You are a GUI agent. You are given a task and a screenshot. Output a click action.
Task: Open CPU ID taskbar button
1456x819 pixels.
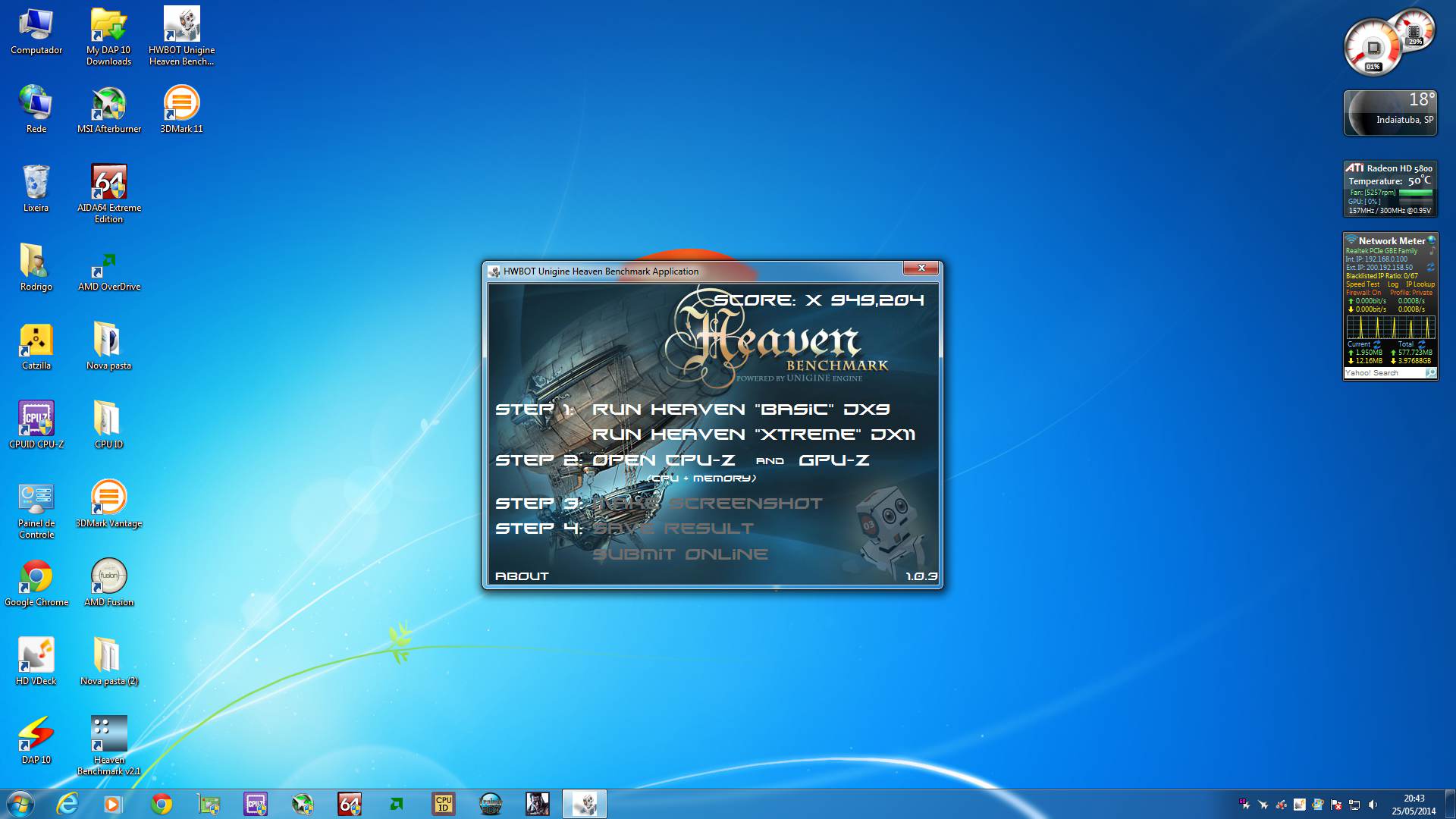click(444, 804)
